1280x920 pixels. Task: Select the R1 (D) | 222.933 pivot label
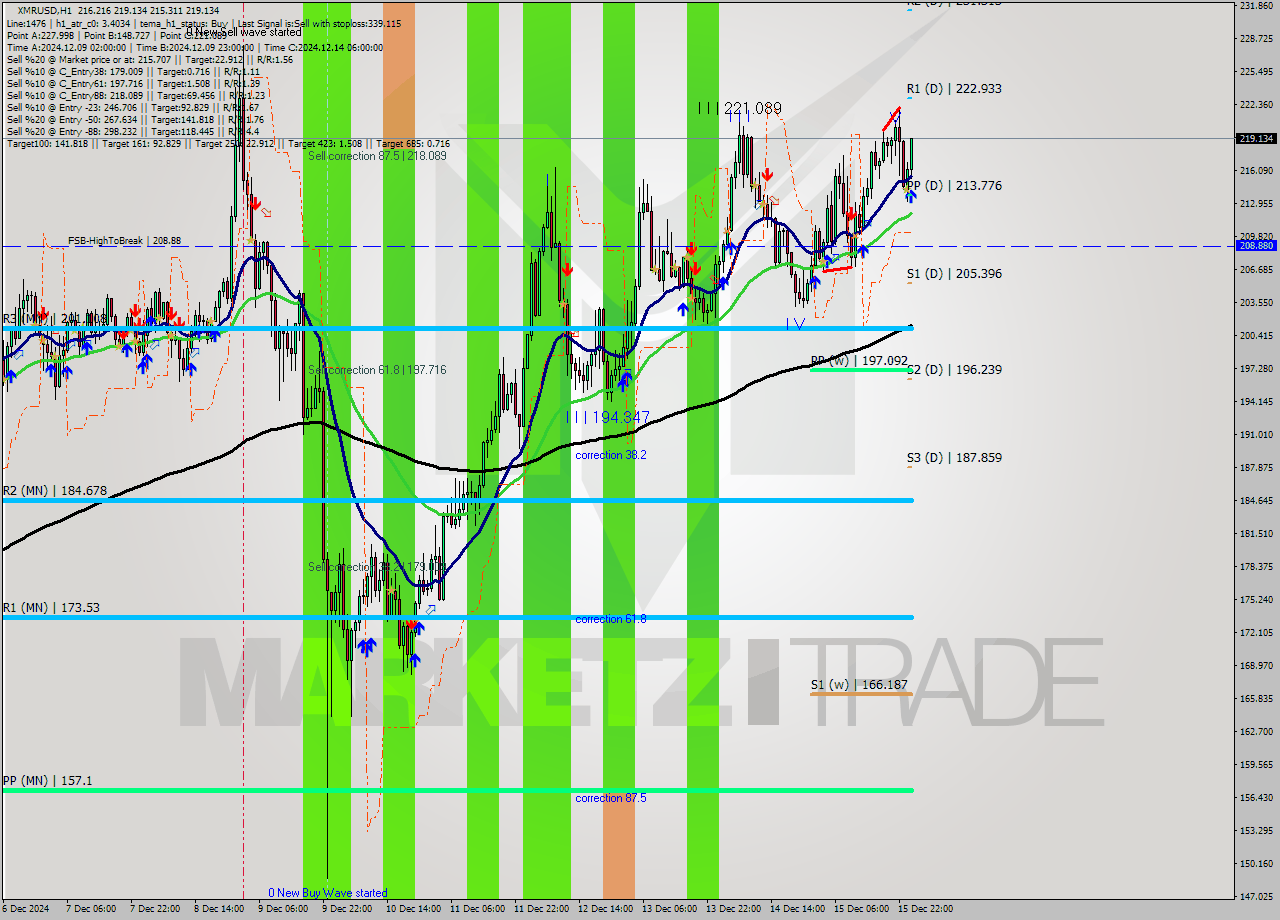[x=954, y=89]
